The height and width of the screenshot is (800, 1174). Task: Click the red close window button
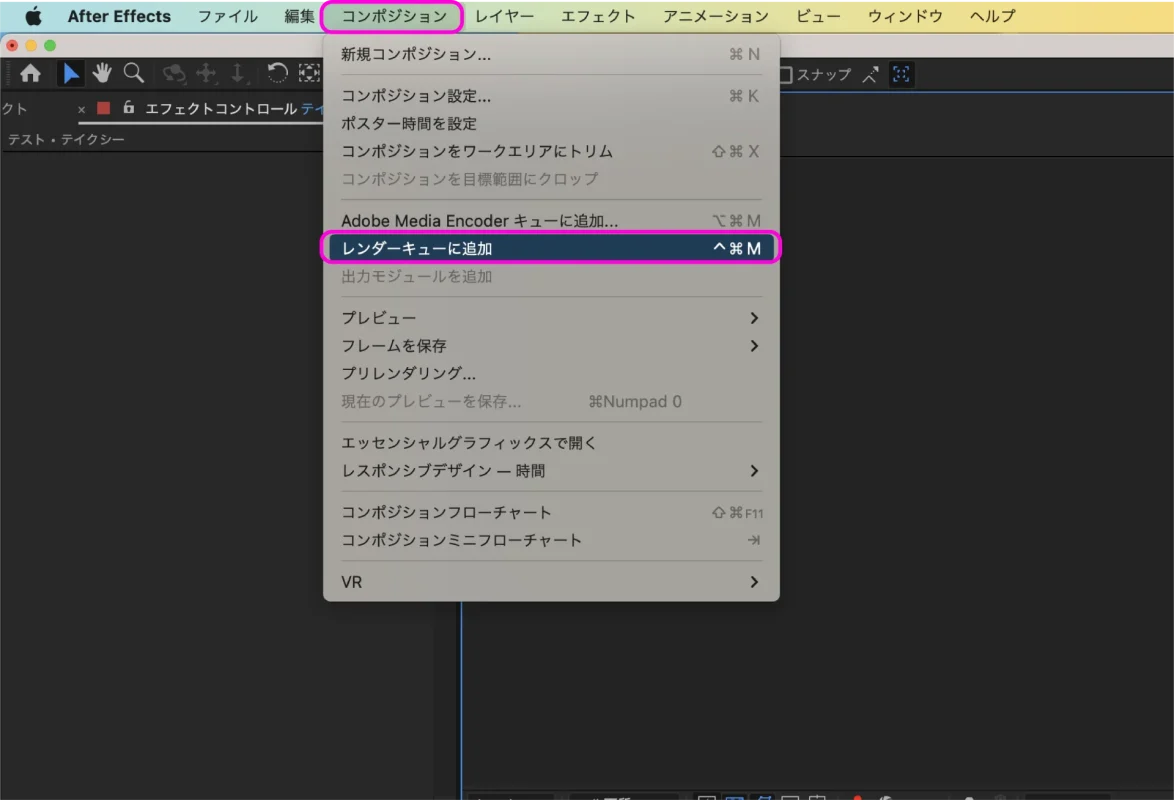pos(12,46)
